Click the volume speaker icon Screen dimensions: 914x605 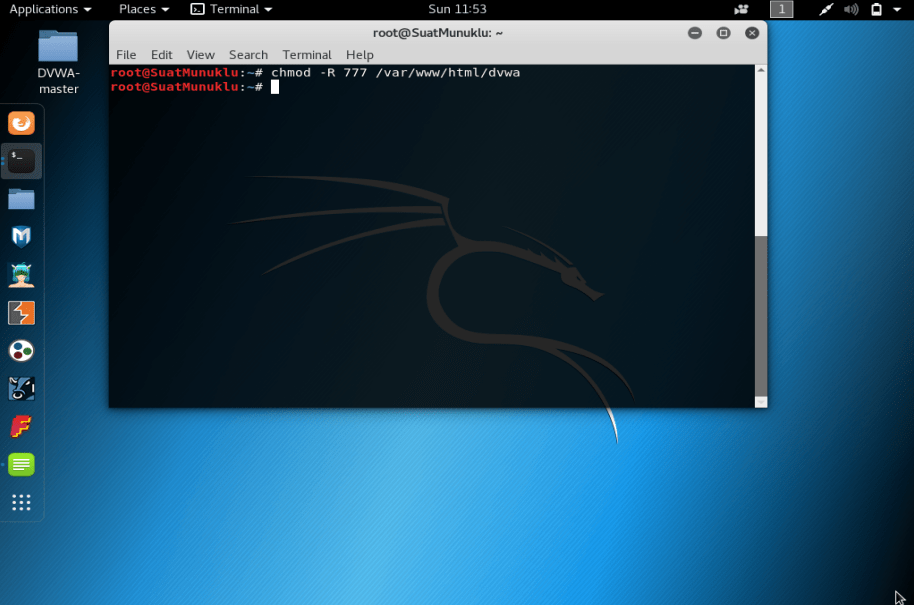851,9
